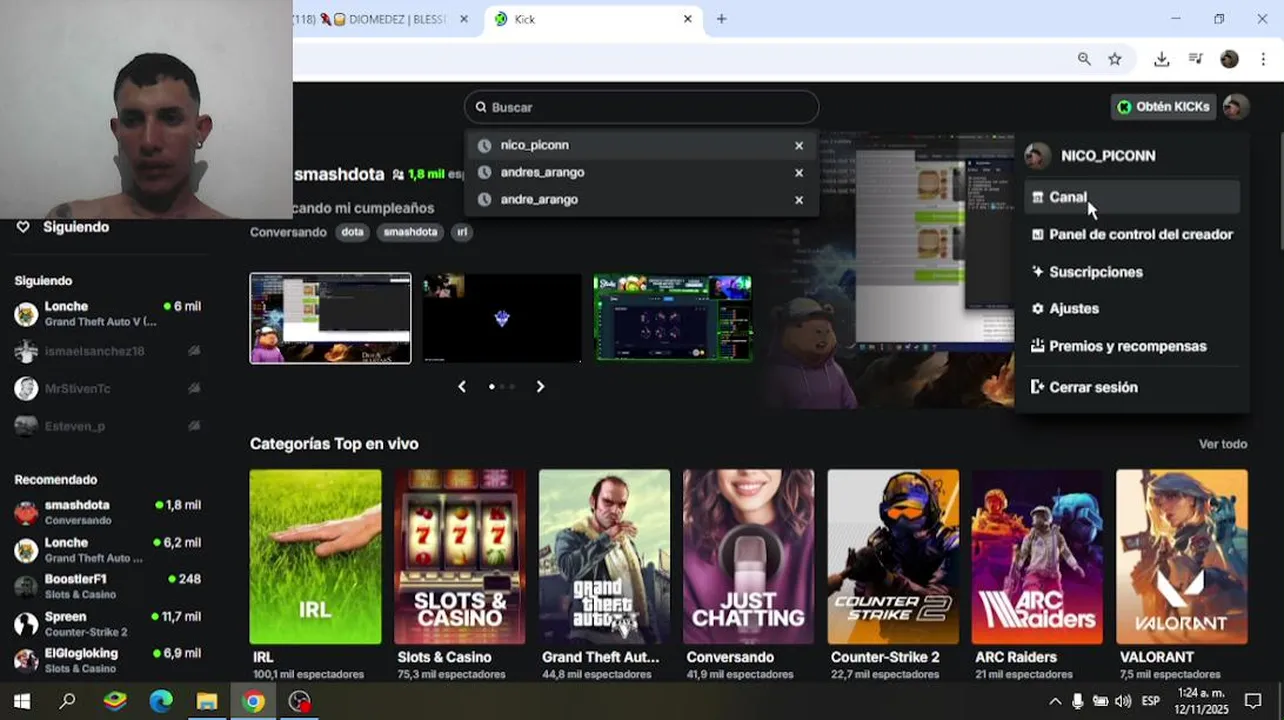This screenshot has height=720, width=1284.
Task: Open Suscripciones in profile menu
Action: point(1132,272)
